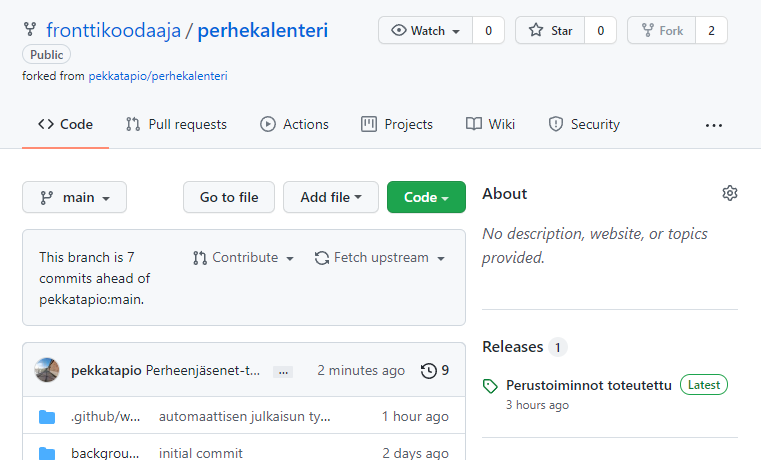The height and width of the screenshot is (460, 761).
Task: Open the forks count 2
Action: (711, 31)
